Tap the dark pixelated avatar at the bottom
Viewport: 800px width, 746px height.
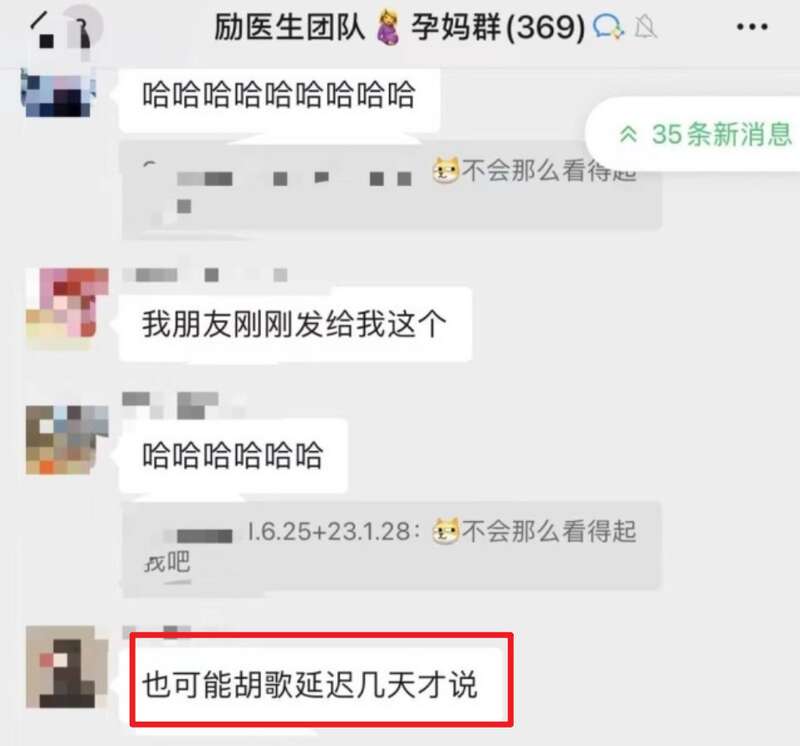(67, 667)
